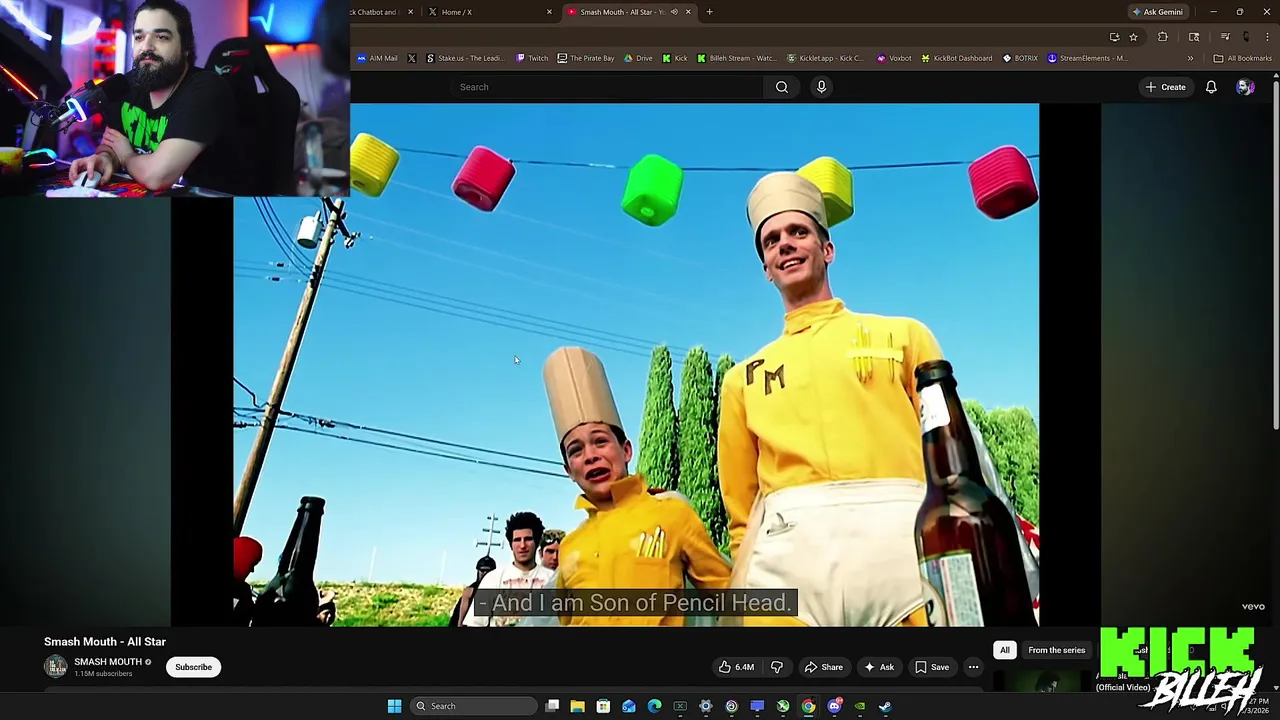Open the StreamElements bookmark
Screen dimensions: 1280x720
1087,58
